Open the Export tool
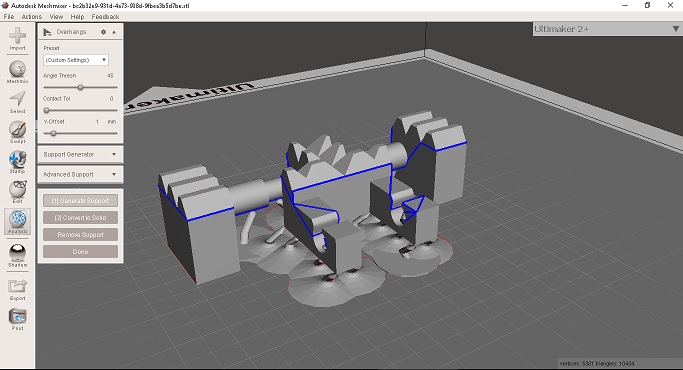Image resolution: width=683 pixels, height=370 pixels. [17, 290]
